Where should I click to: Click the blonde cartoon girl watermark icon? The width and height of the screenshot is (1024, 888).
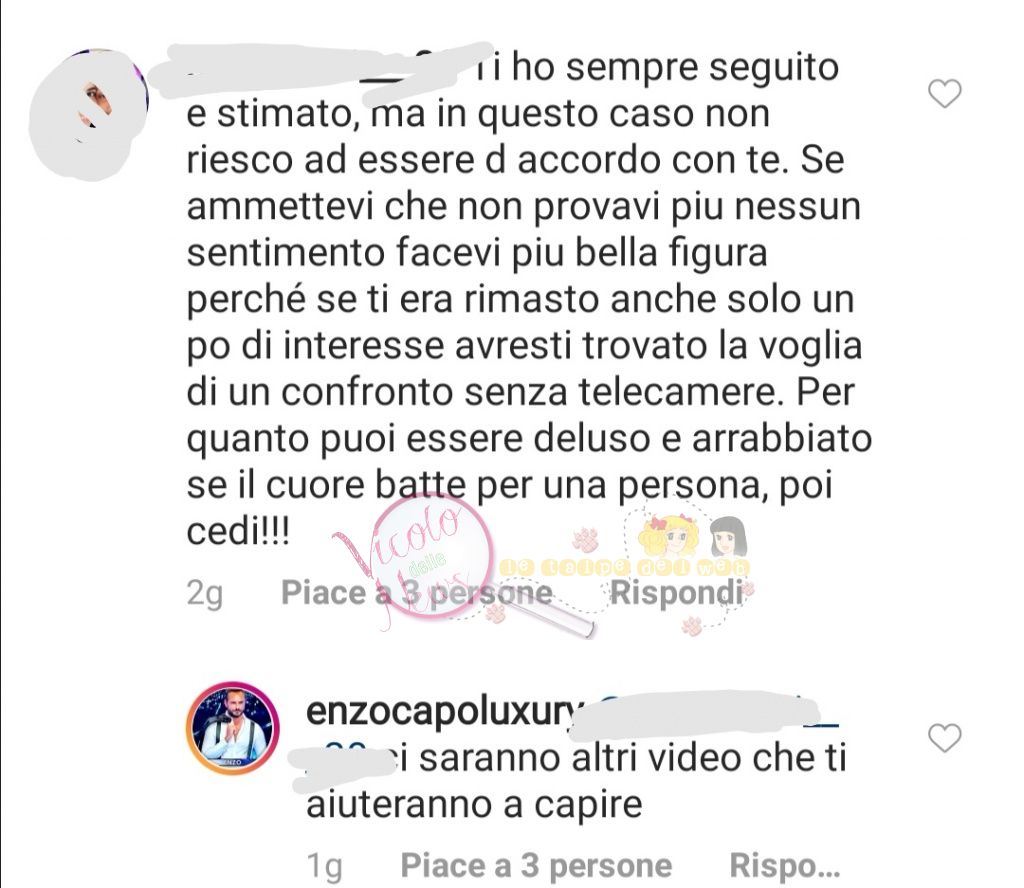tap(664, 537)
